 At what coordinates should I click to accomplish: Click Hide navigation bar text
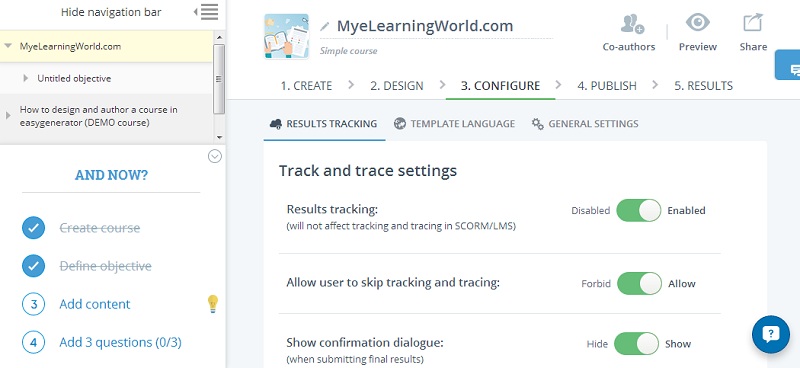click(x=111, y=12)
